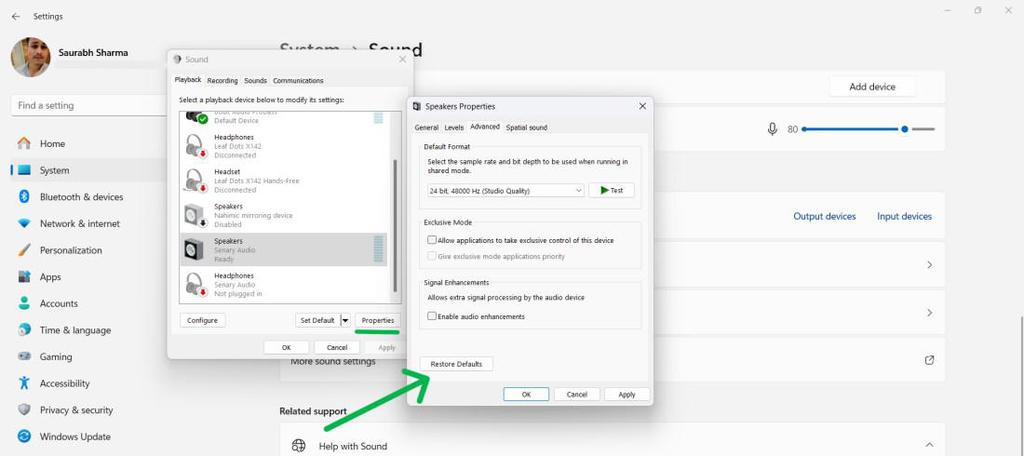This screenshot has width=1024, height=456.
Task: Open Privacy & security settings
Action: [x=76, y=410]
